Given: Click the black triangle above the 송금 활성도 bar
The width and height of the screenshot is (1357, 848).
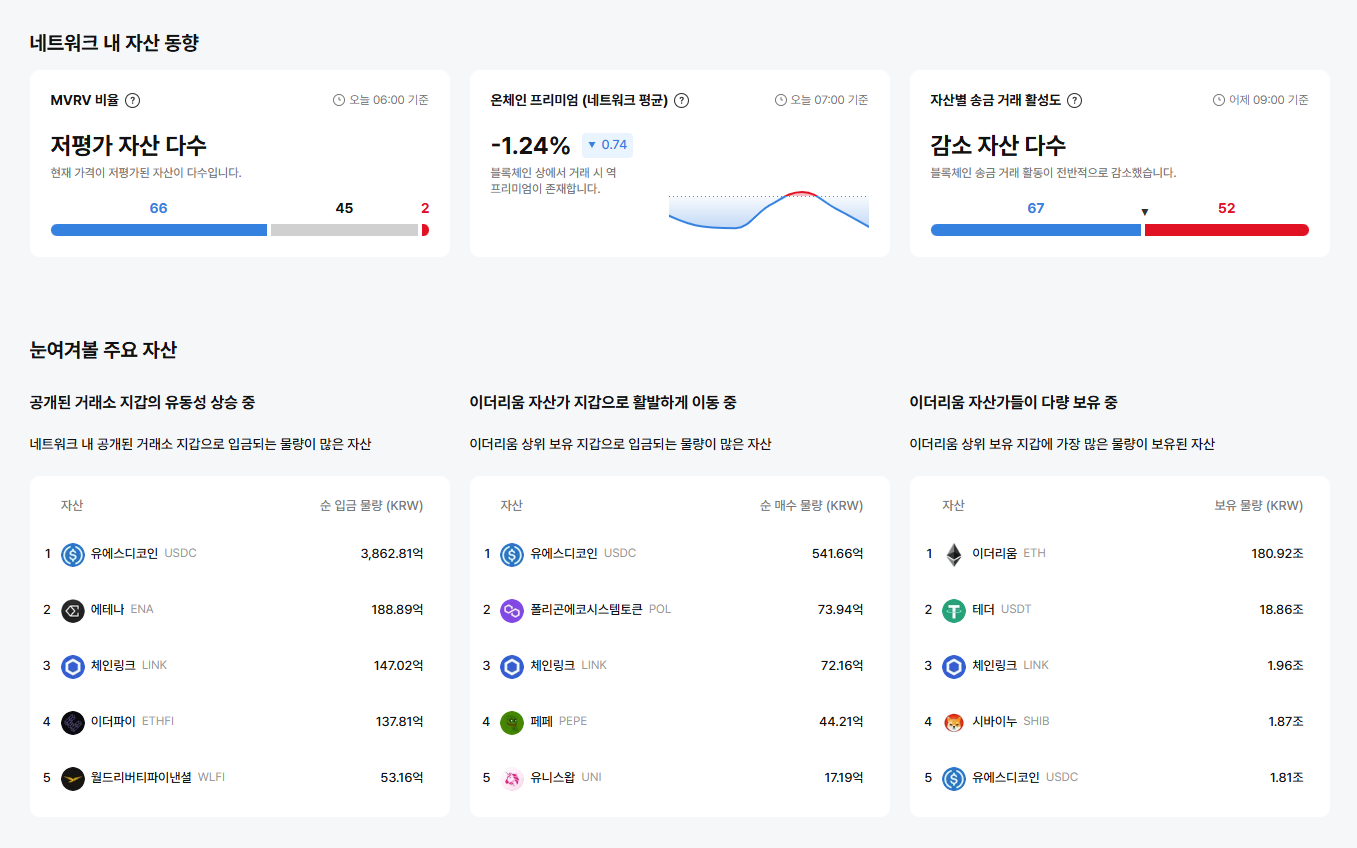Looking at the screenshot, I should coord(1143,212).
